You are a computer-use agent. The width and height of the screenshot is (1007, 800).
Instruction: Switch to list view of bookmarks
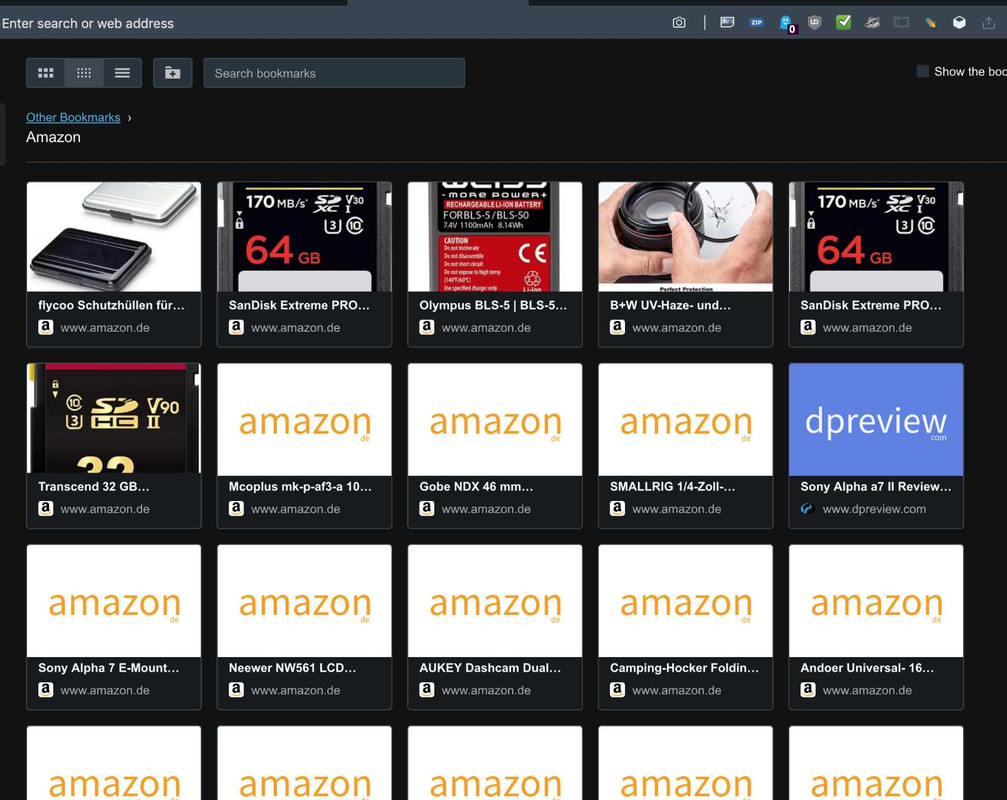pyautogui.click(x=122, y=73)
